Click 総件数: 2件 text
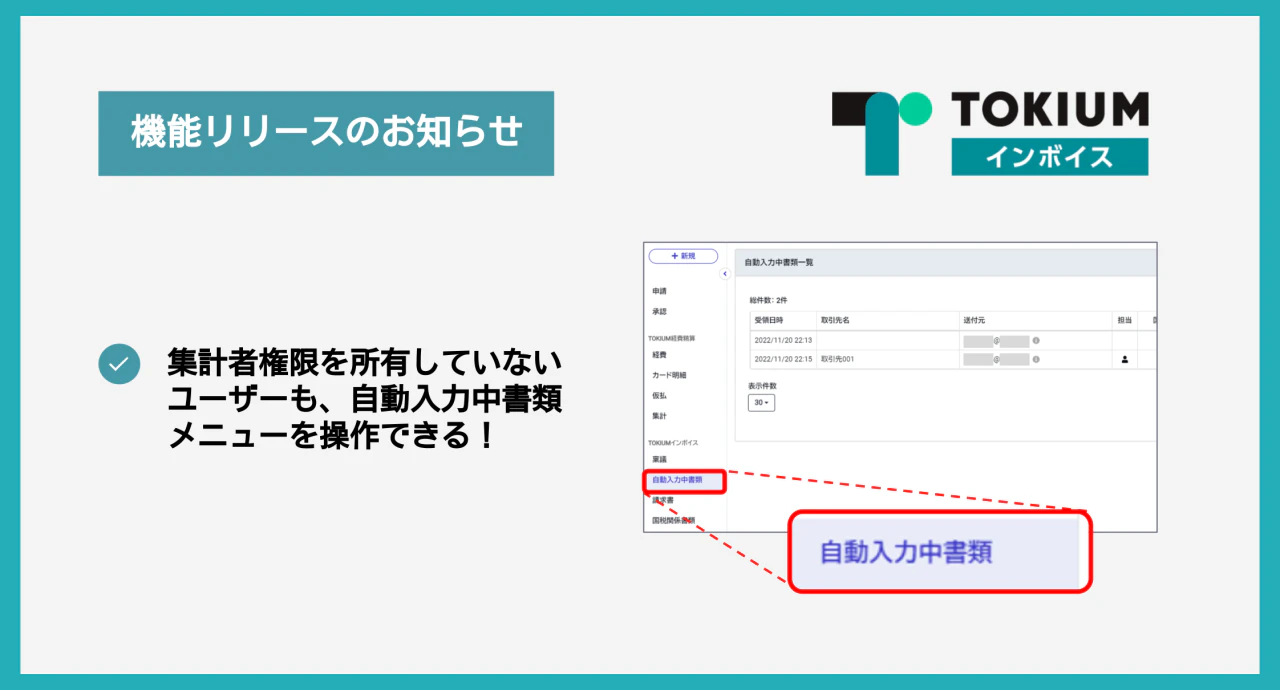The height and width of the screenshot is (690, 1280). pyautogui.click(x=768, y=300)
